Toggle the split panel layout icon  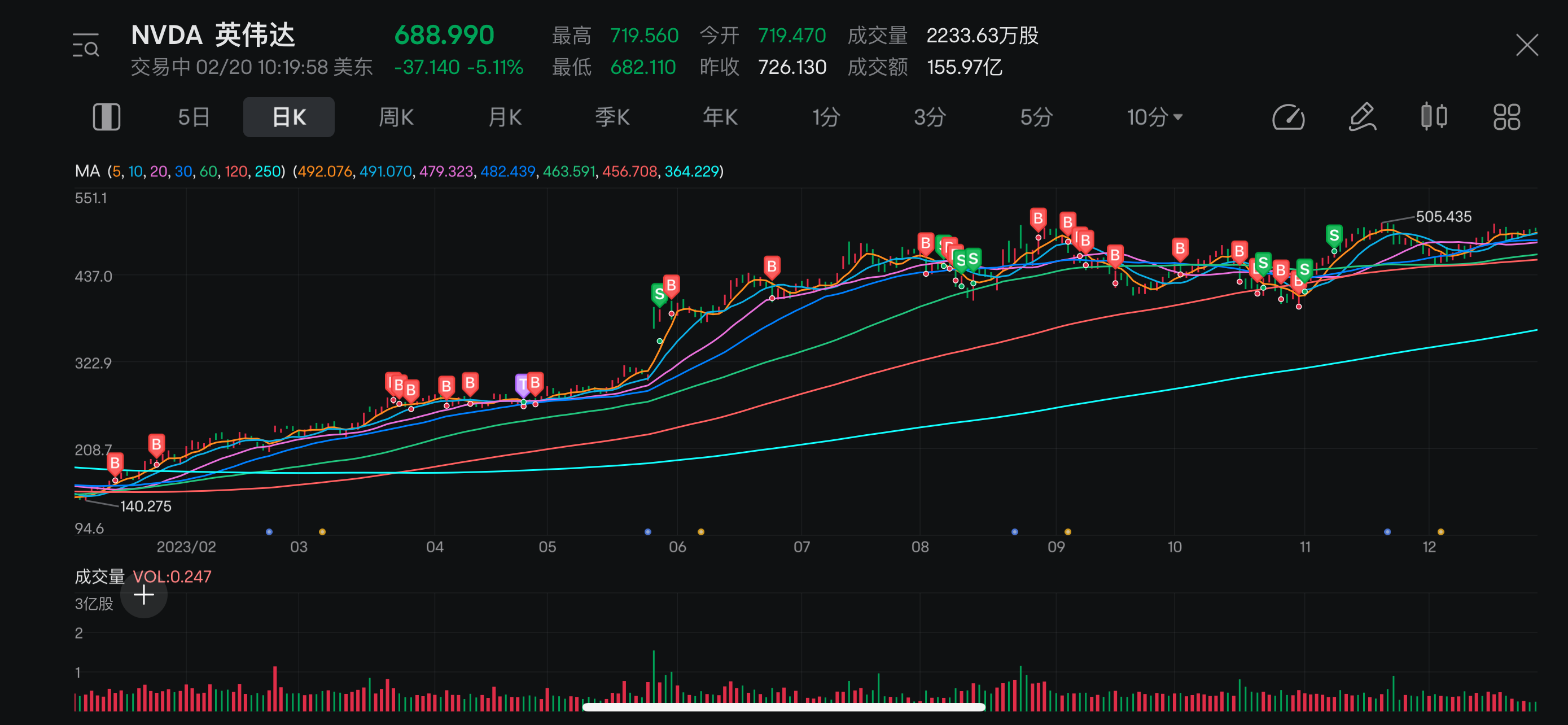point(107,117)
